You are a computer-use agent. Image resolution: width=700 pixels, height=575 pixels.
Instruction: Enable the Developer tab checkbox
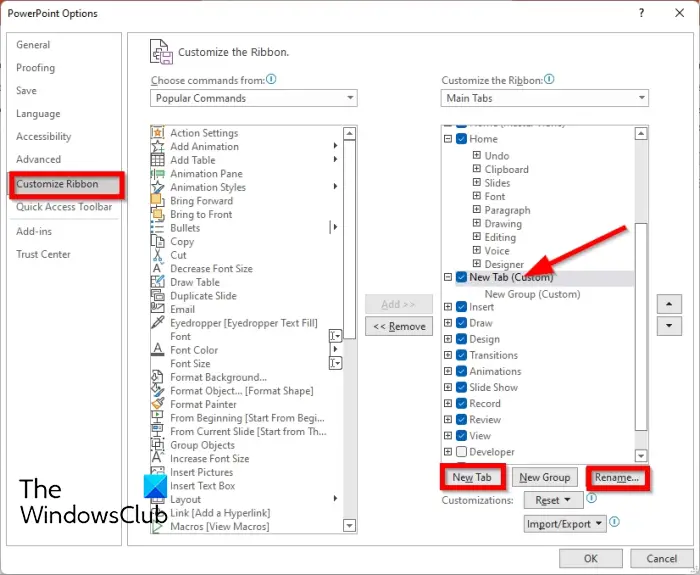pos(462,451)
